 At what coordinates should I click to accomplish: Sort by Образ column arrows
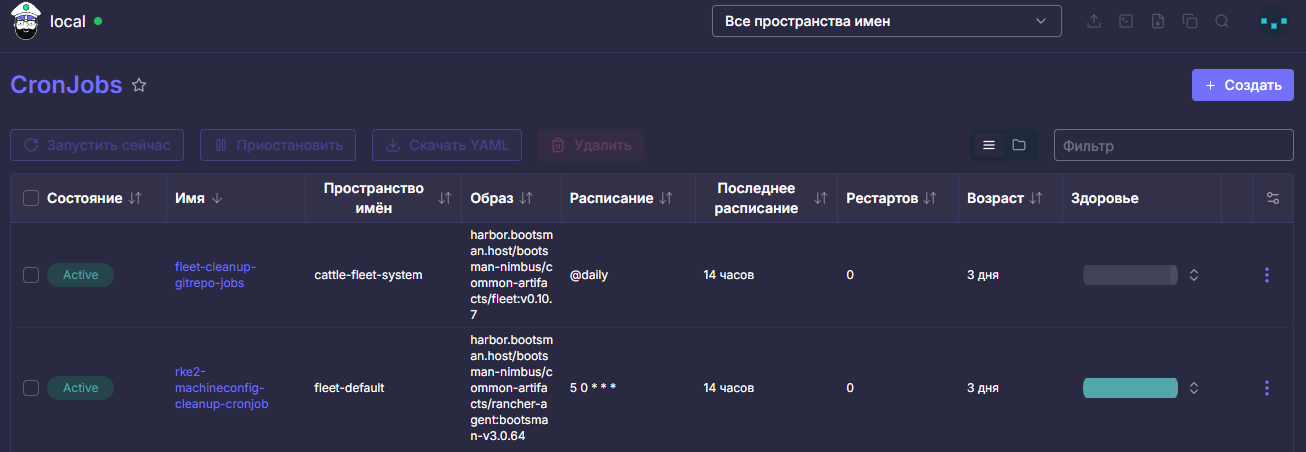pyautogui.click(x=526, y=199)
